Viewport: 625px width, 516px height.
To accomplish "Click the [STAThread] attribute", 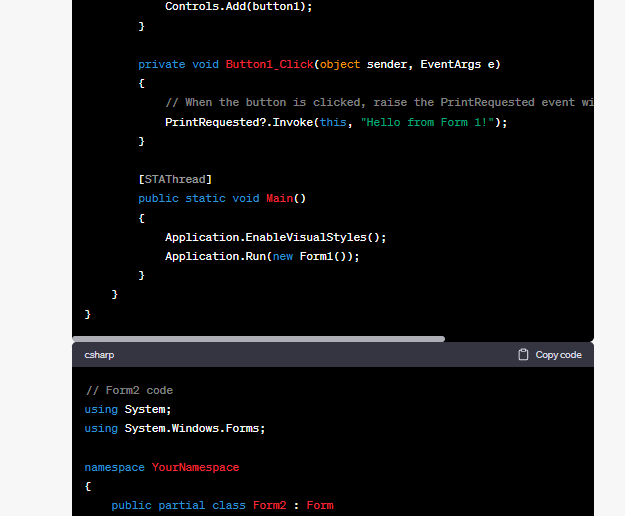I will pyautogui.click(x=175, y=179).
